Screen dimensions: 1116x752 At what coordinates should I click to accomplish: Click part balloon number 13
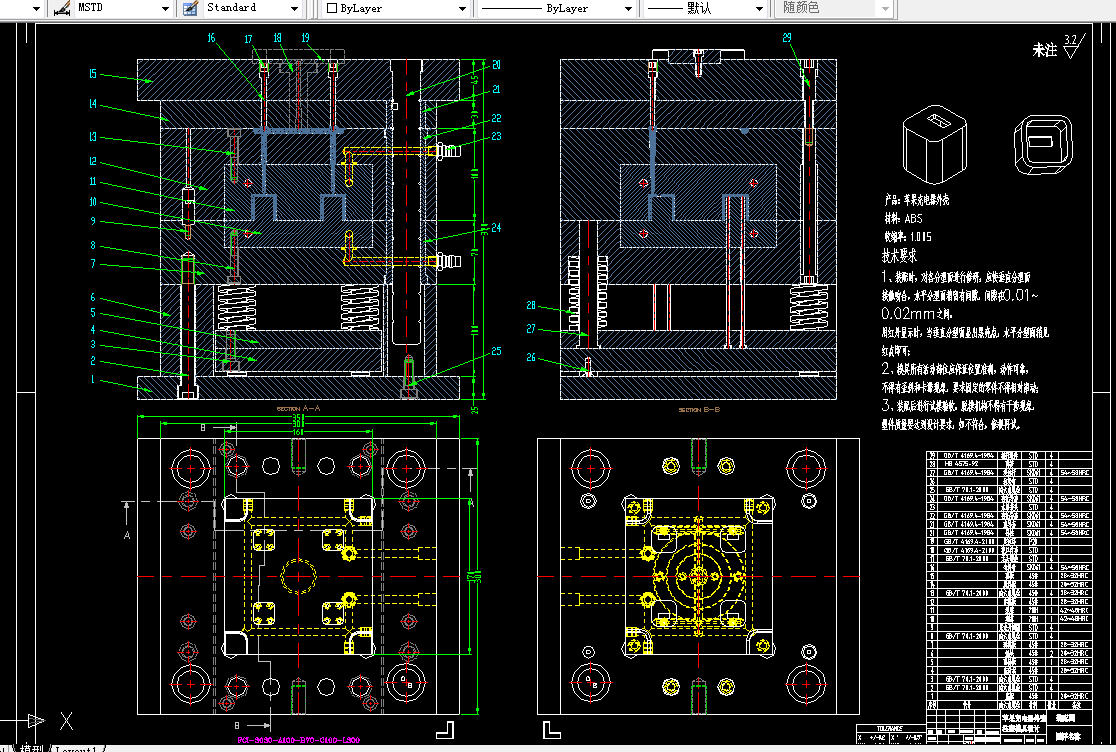click(x=93, y=137)
